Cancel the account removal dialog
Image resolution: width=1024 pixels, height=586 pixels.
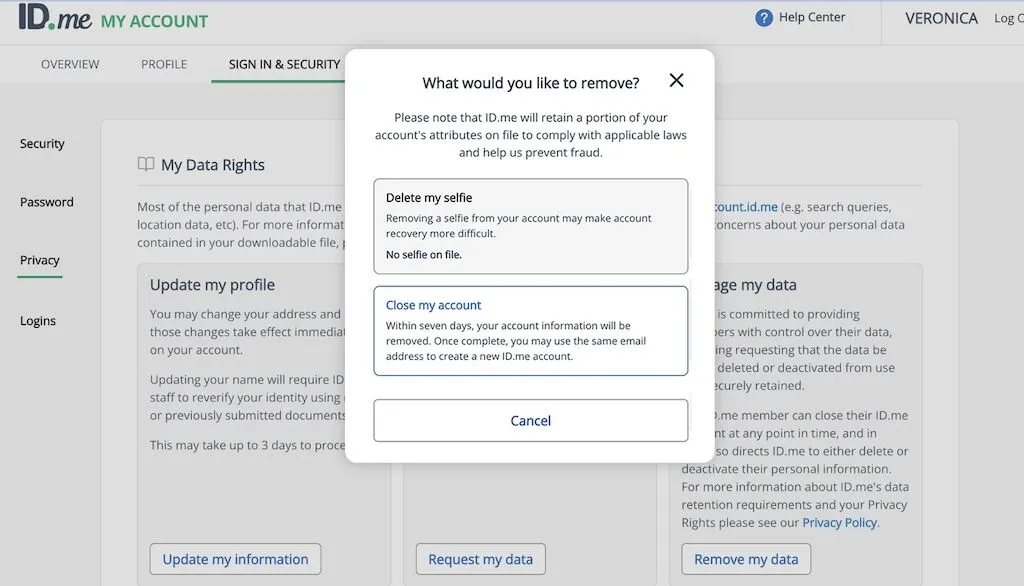530,420
